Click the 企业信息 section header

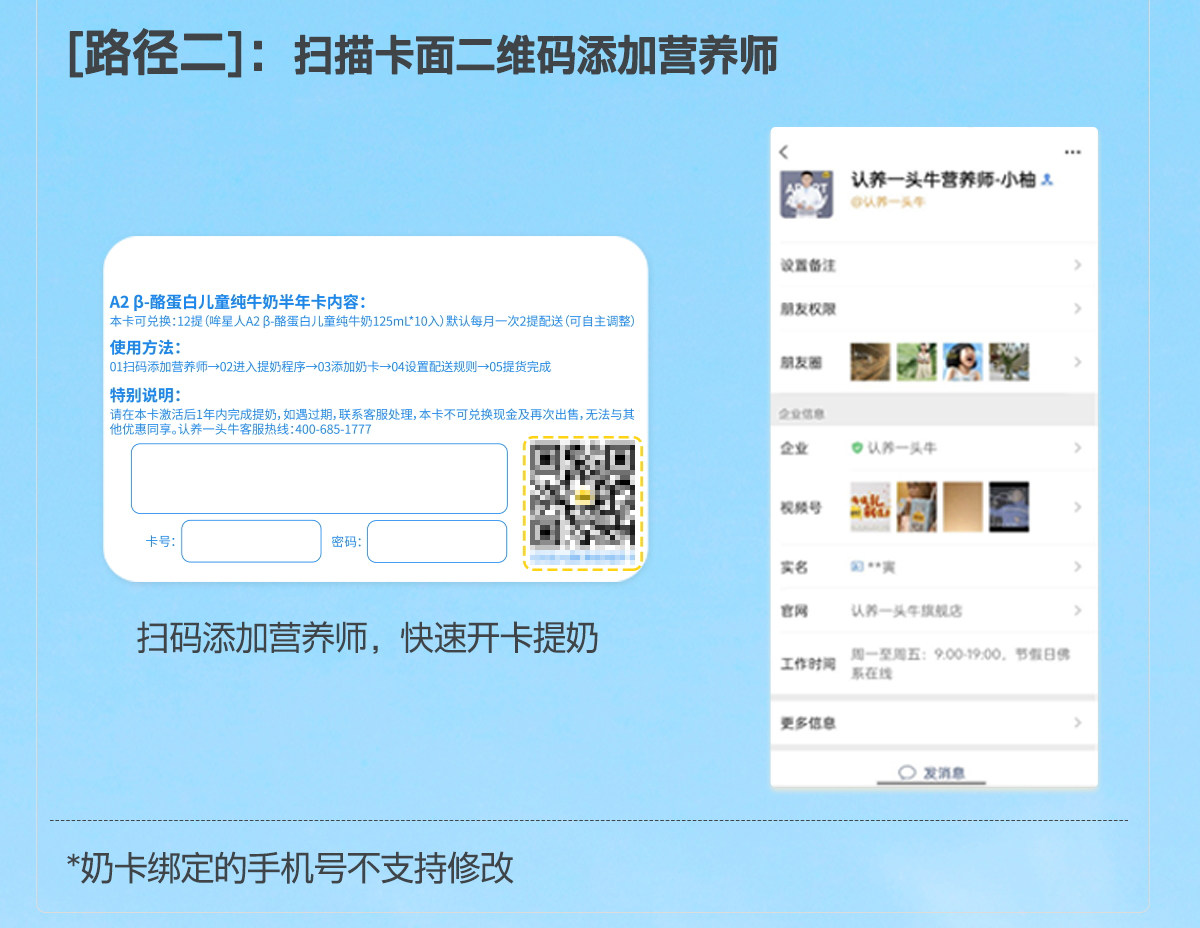801,413
